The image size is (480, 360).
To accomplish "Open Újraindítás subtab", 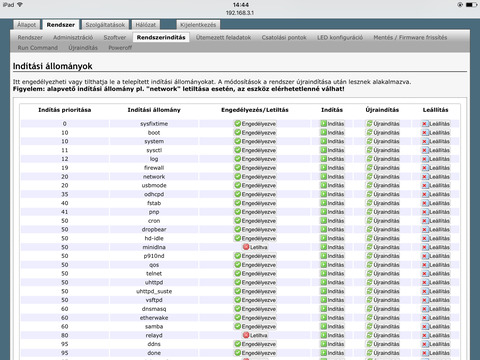I will click(83, 48).
